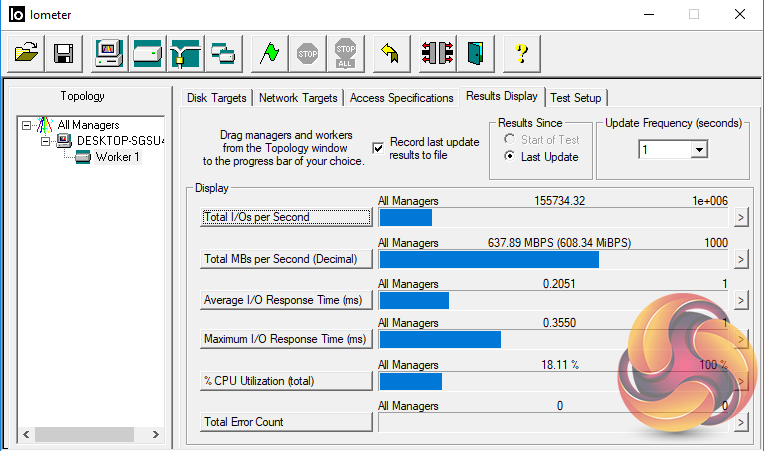This screenshot has height=451, width=764.
Task: Click the Start a New Disk Worker icon
Action: [x=147, y=53]
